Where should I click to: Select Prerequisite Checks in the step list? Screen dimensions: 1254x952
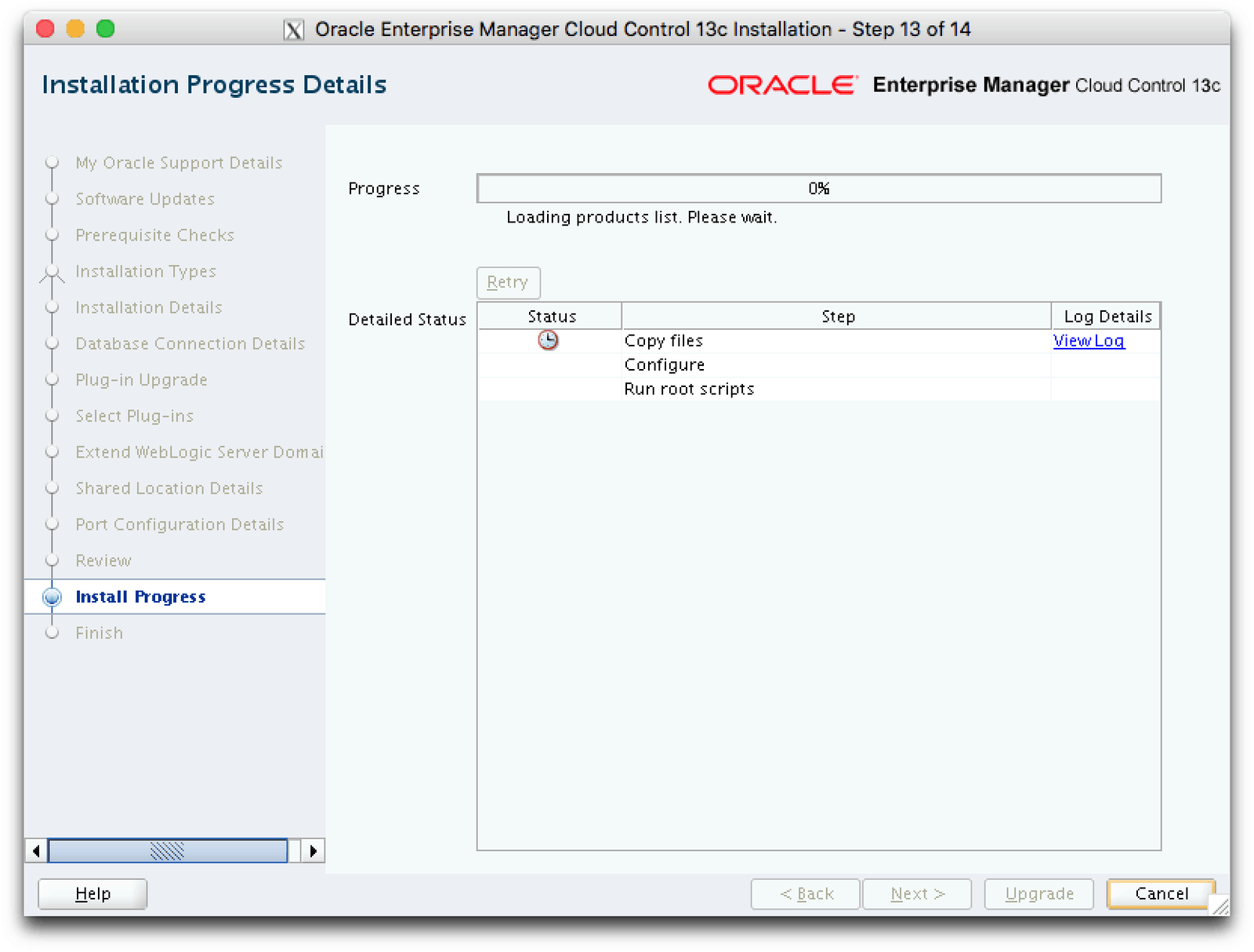click(x=155, y=235)
